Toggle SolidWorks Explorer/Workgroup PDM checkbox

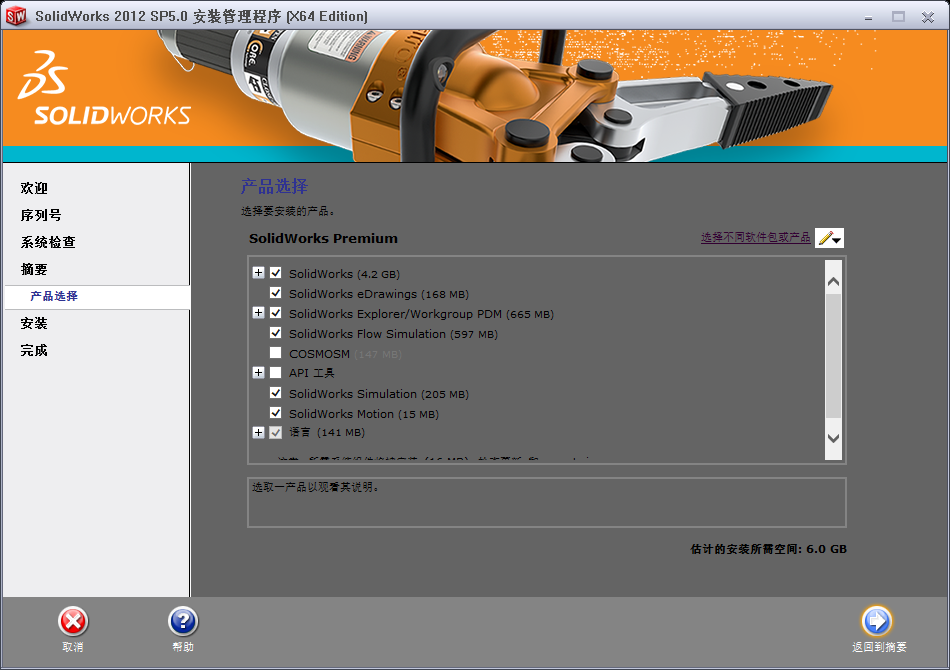pyautogui.click(x=276, y=313)
